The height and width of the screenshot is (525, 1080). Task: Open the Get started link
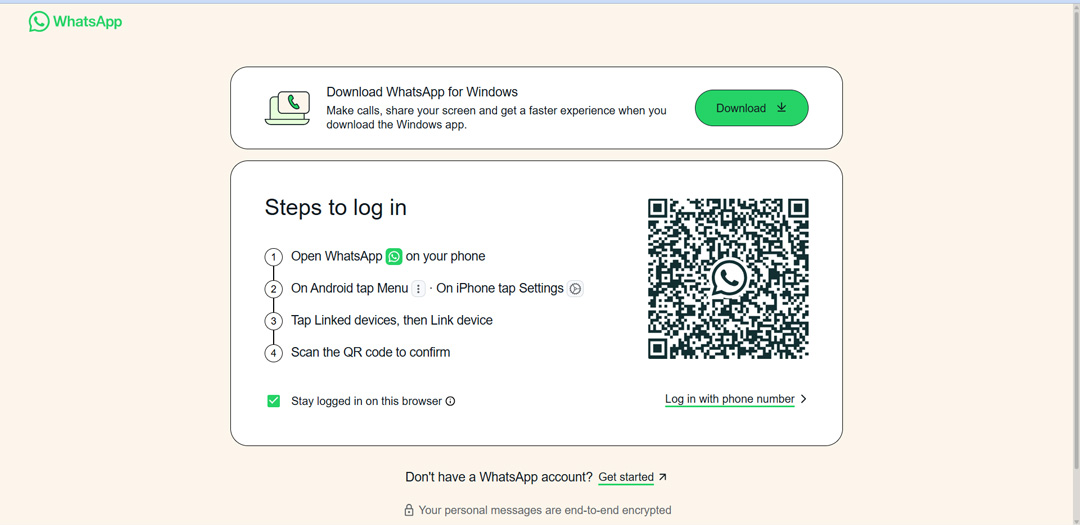pyautogui.click(x=625, y=477)
